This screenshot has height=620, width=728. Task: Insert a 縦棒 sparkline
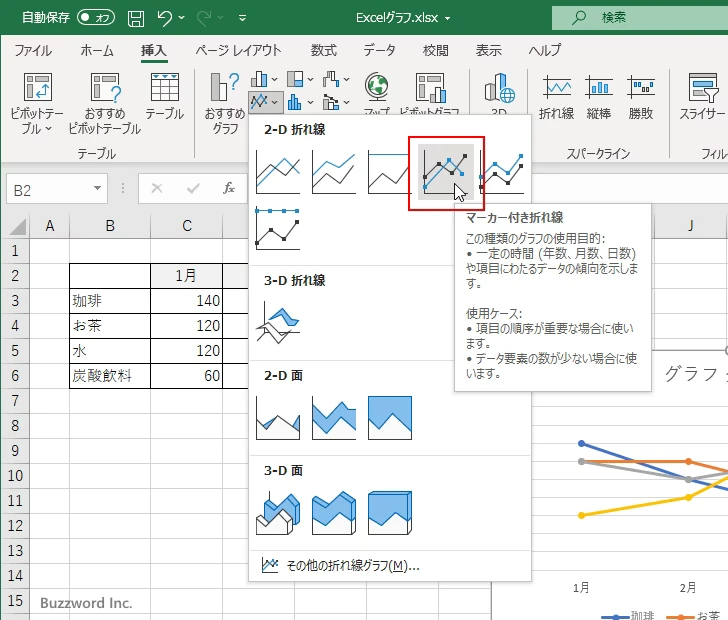(598, 98)
